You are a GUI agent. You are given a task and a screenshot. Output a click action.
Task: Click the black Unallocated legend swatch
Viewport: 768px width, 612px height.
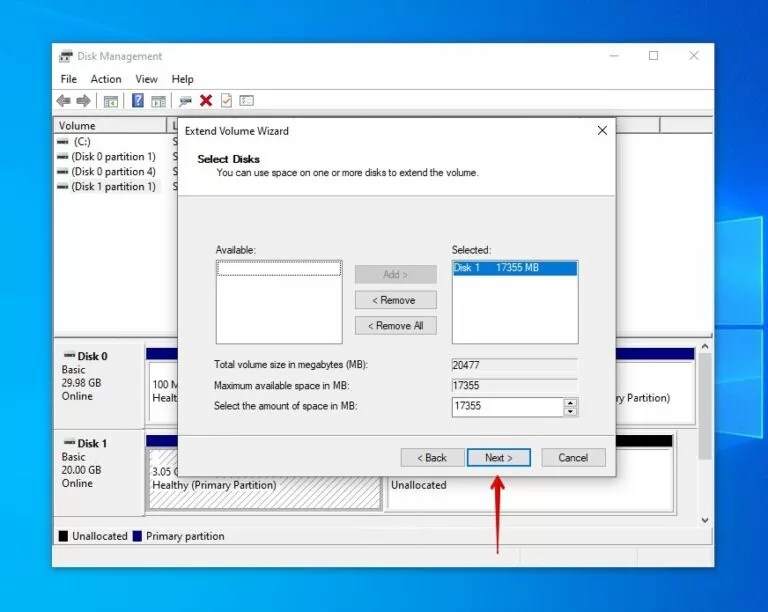[63, 536]
